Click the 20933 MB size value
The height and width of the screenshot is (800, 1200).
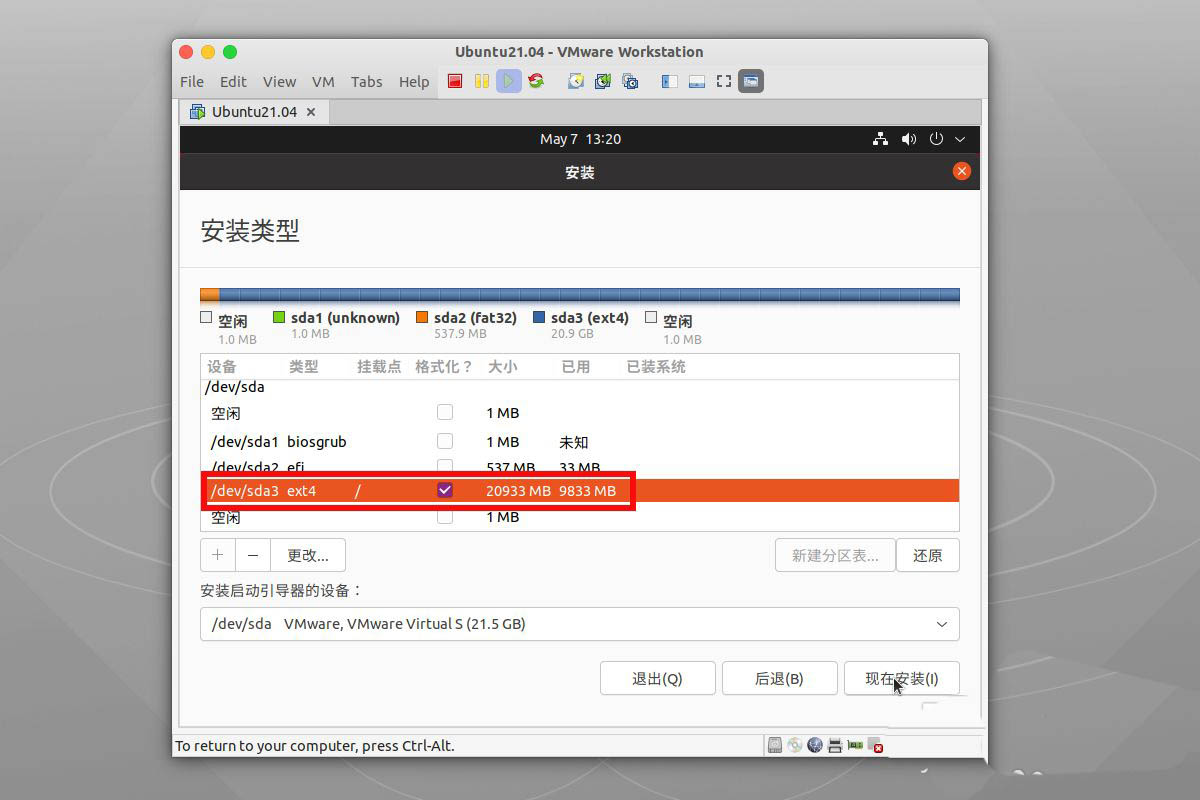click(518, 491)
